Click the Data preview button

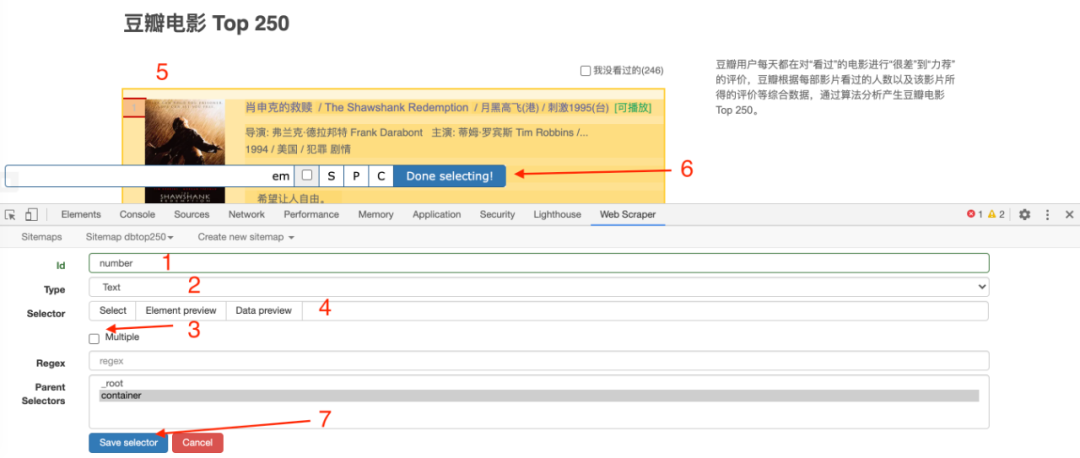point(264,311)
